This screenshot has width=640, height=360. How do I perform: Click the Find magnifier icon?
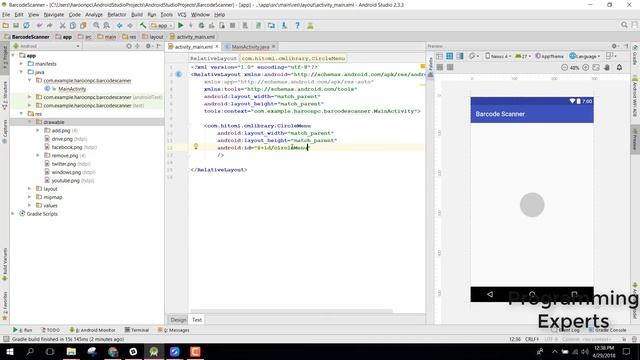point(96,25)
